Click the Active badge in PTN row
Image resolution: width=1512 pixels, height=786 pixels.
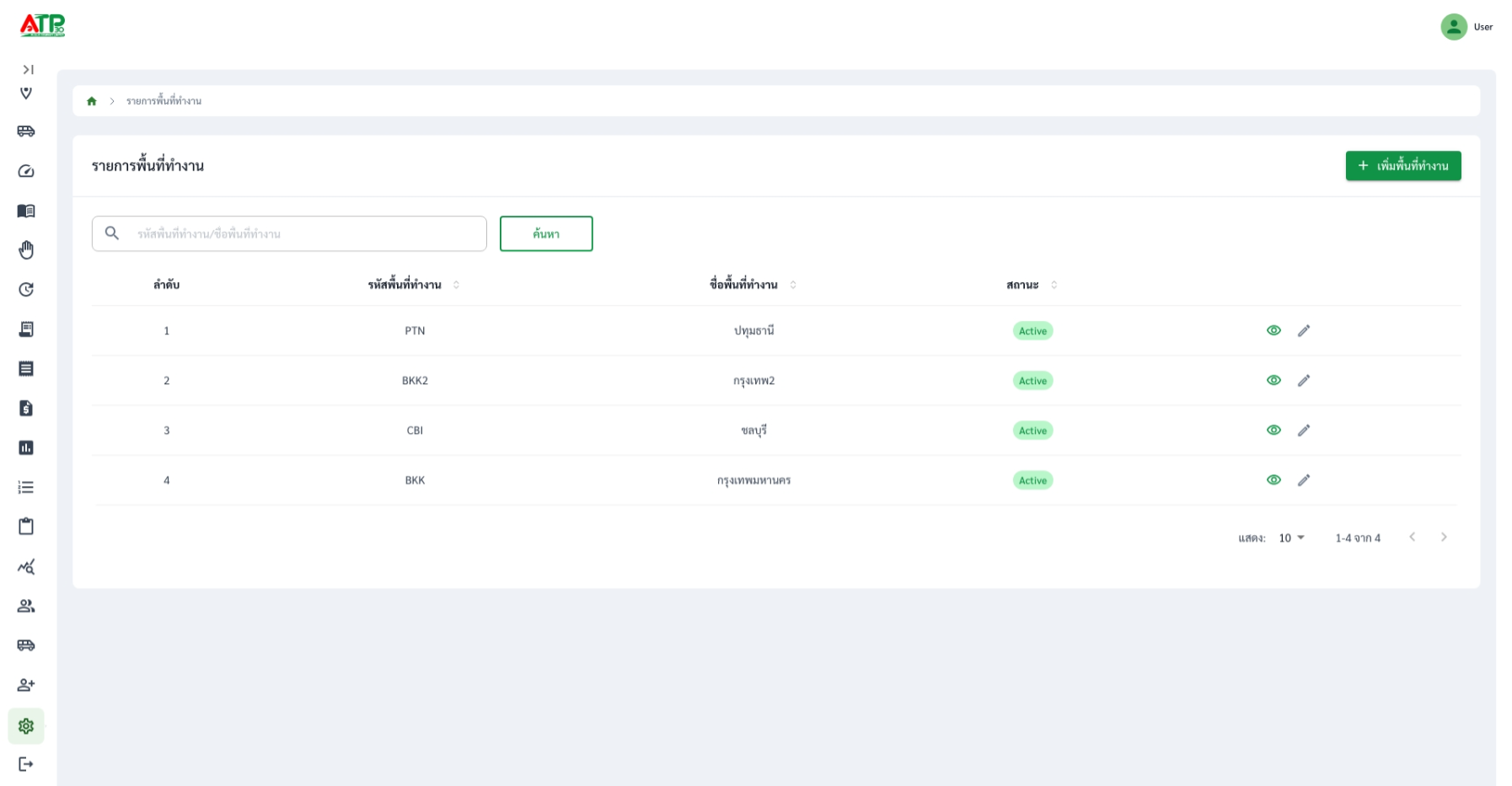pyautogui.click(x=1032, y=331)
